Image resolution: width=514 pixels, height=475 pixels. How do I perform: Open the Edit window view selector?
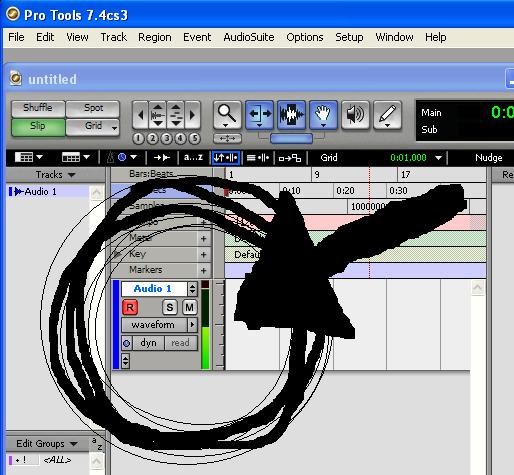tap(29, 157)
